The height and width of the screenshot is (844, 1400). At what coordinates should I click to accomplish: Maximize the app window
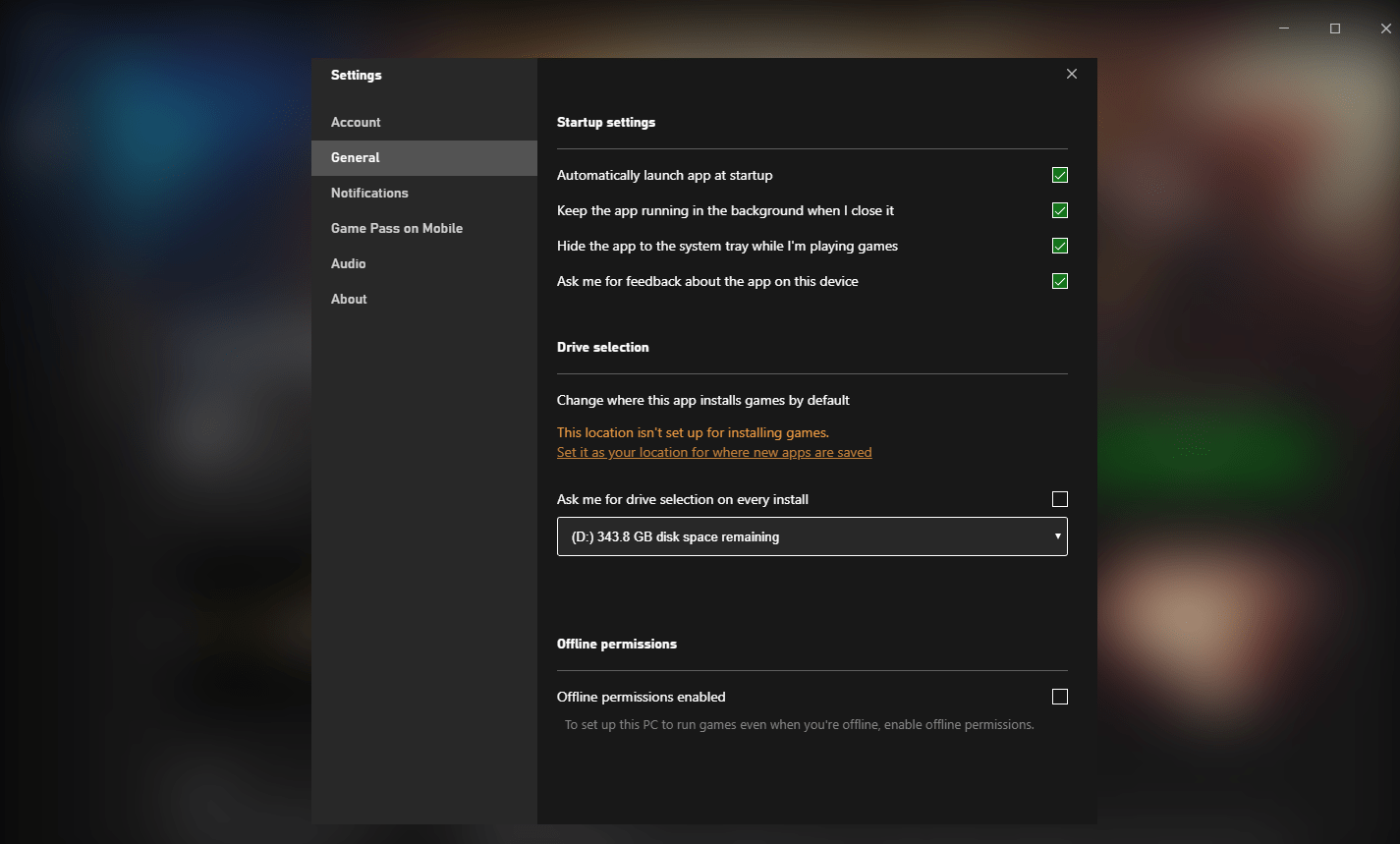tap(1335, 28)
